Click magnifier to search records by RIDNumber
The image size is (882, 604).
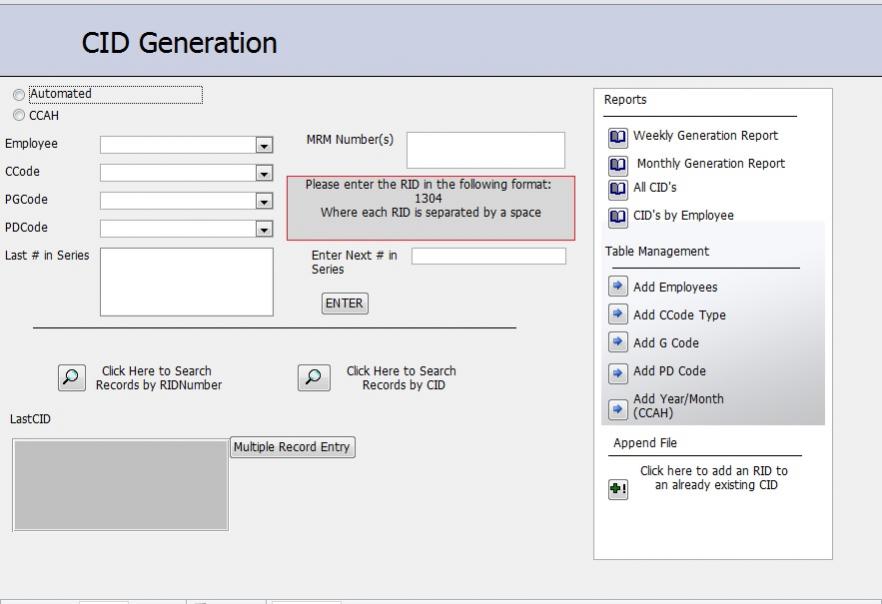coord(71,377)
